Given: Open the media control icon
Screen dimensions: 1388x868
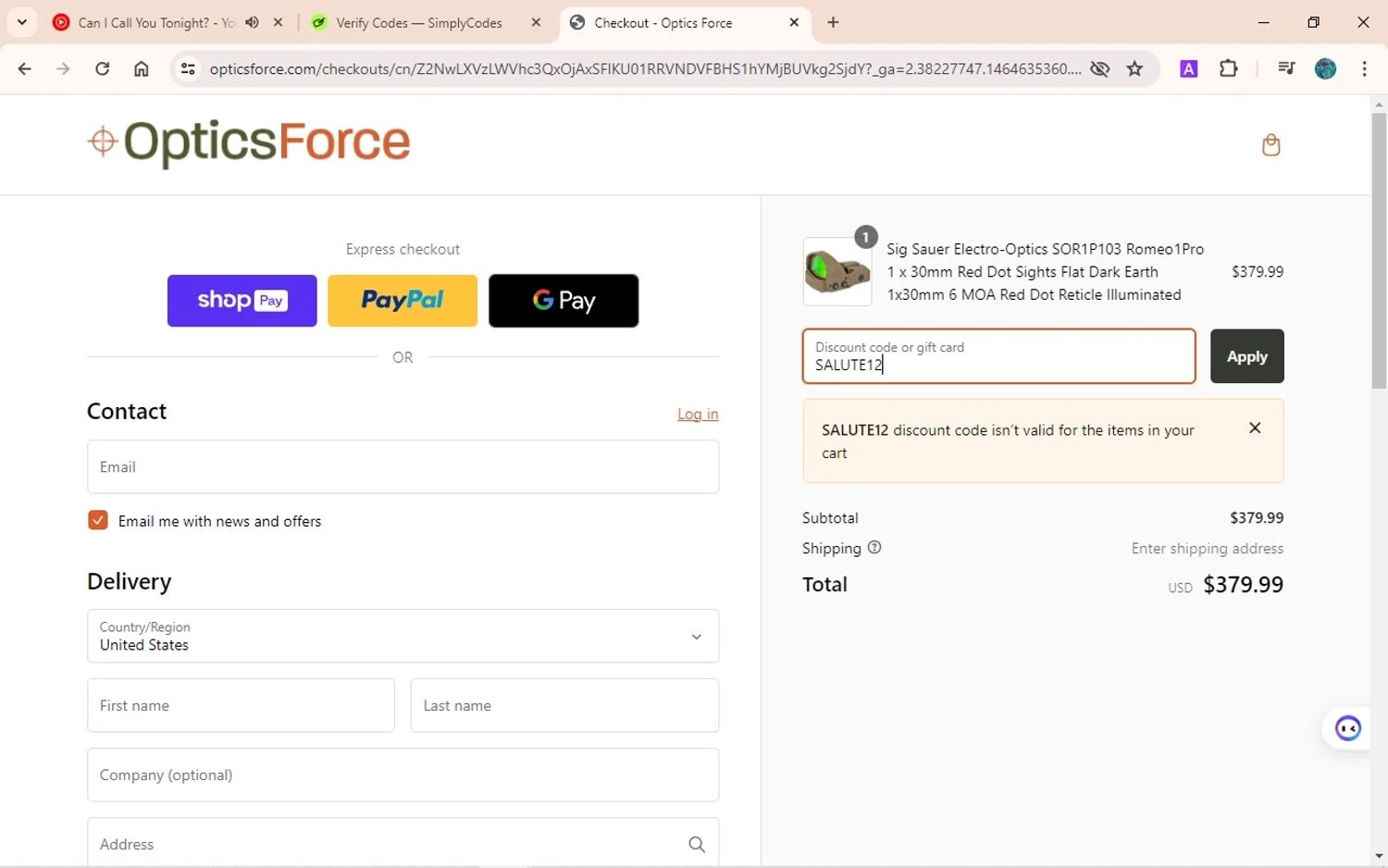Looking at the screenshot, I should click(x=1285, y=68).
